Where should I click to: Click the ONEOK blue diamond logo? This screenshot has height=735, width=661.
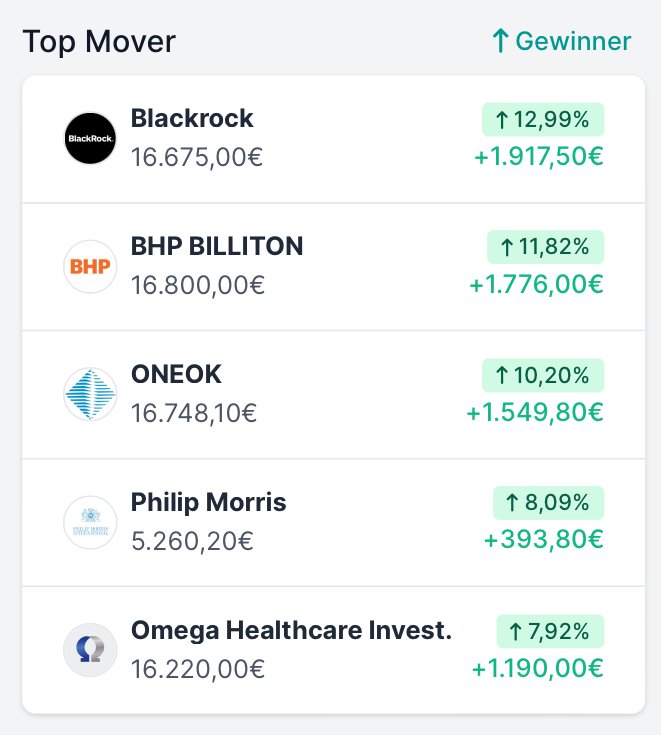coord(90,394)
